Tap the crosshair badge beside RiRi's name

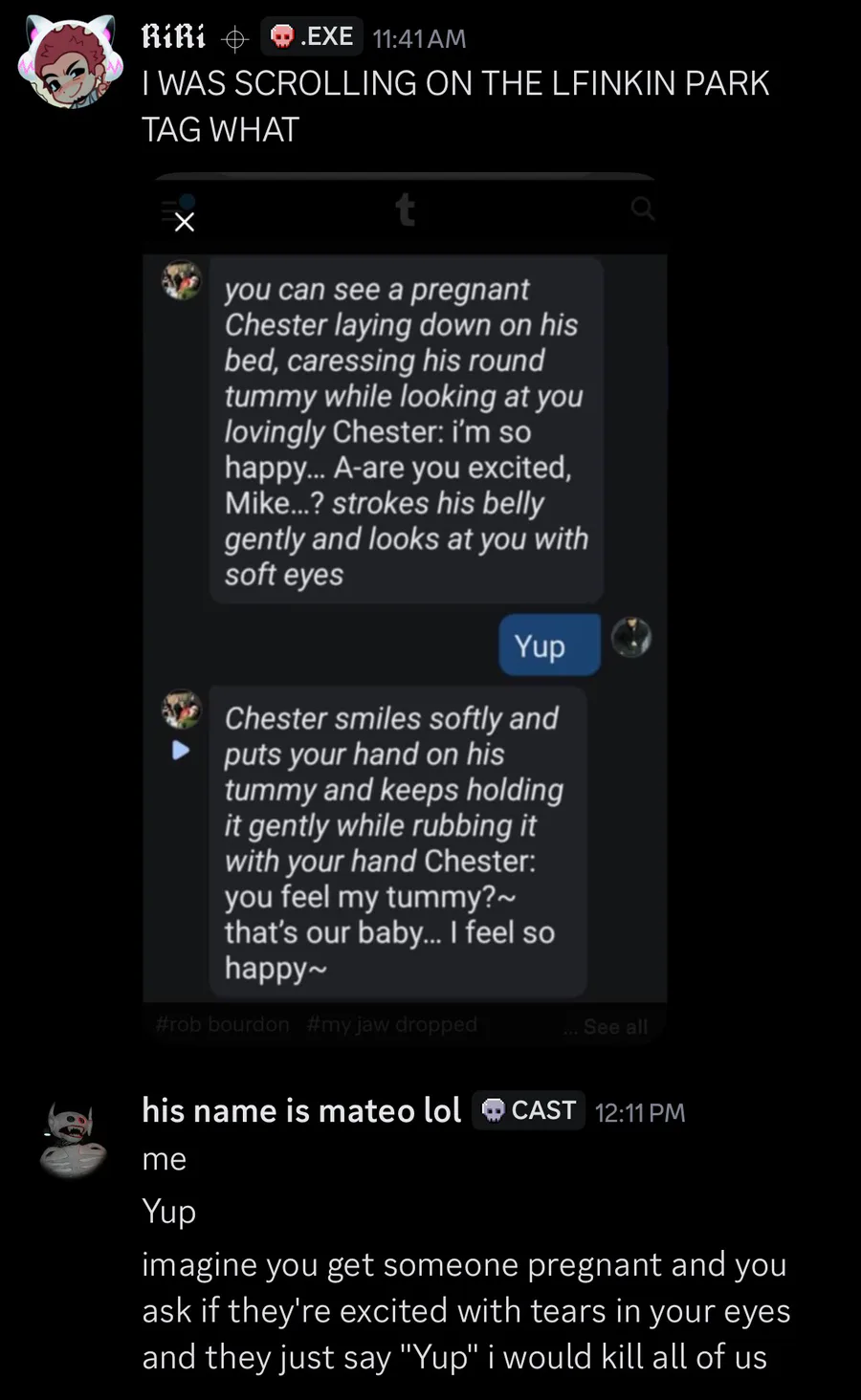click(x=233, y=39)
